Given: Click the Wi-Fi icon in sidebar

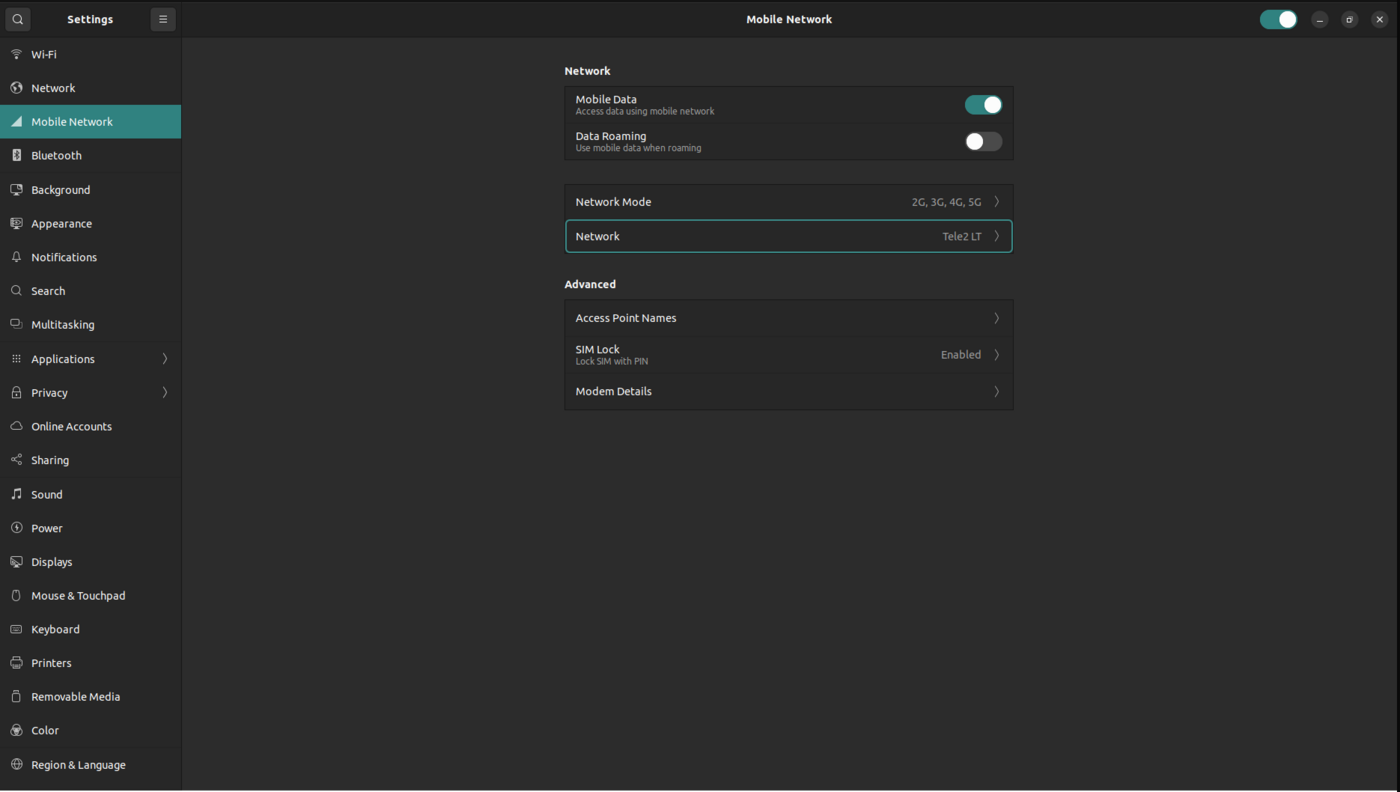Looking at the screenshot, I should pyautogui.click(x=16, y=54).
